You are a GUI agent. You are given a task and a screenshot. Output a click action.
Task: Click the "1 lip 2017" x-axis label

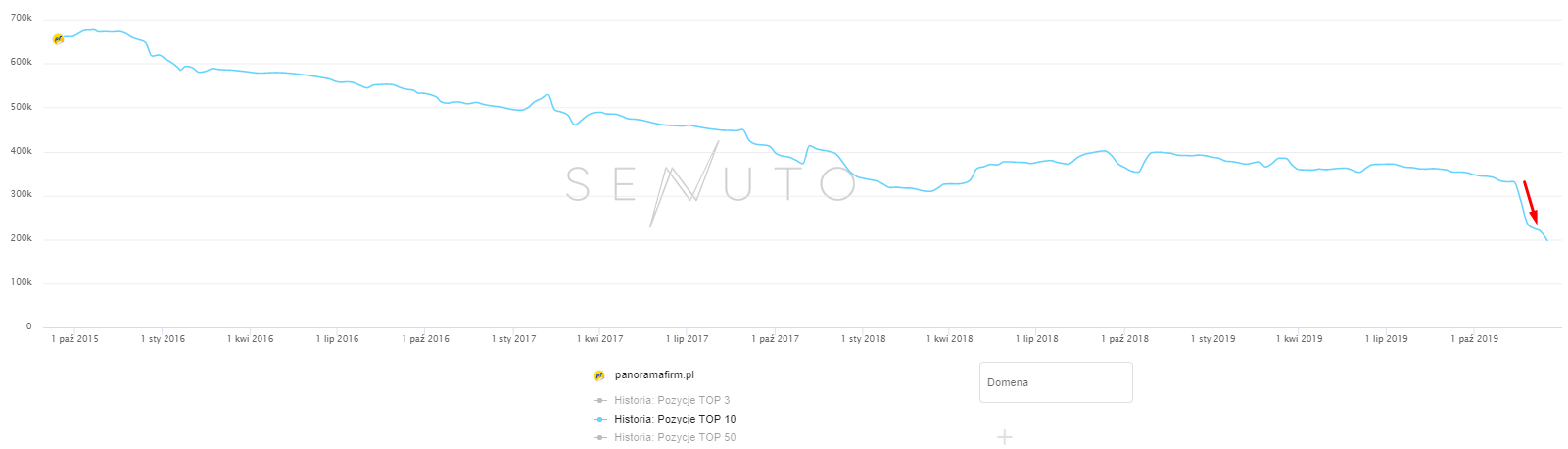687,339
